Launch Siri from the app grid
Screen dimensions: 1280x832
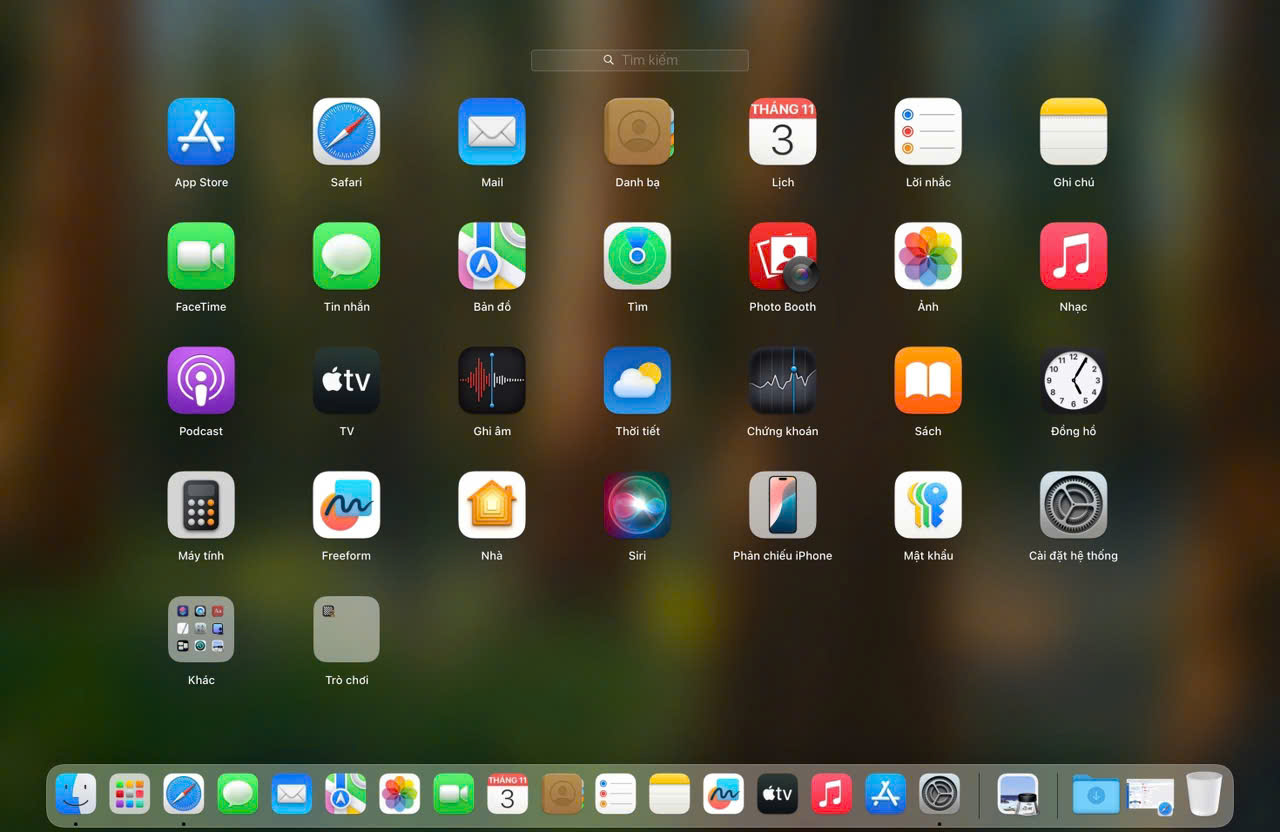[x=637, y=505]
